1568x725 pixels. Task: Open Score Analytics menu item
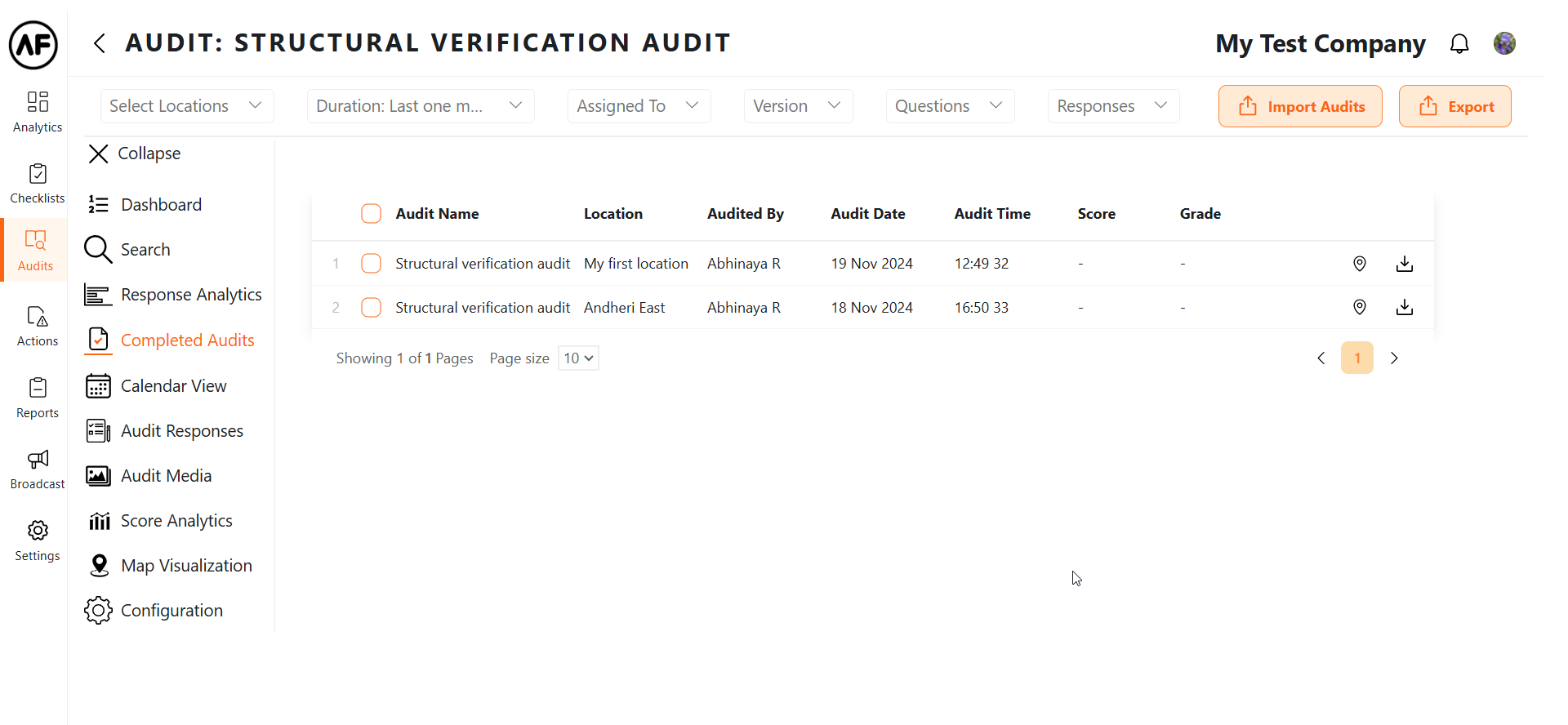coord(176,521)
